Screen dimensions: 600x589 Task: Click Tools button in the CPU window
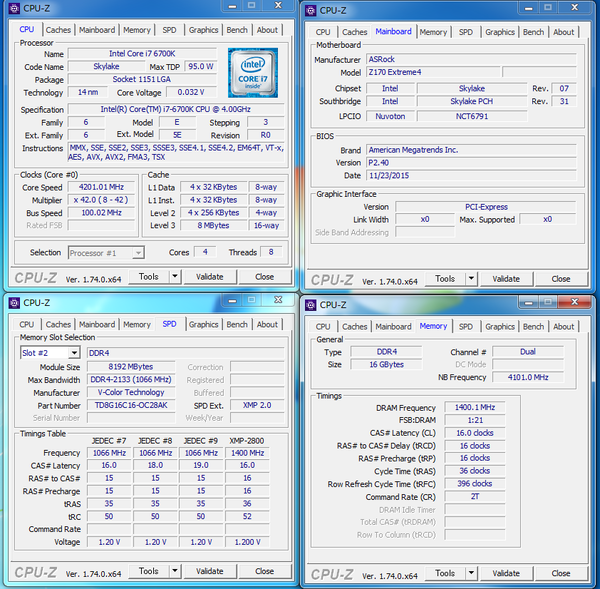click(x=148, y=276)
